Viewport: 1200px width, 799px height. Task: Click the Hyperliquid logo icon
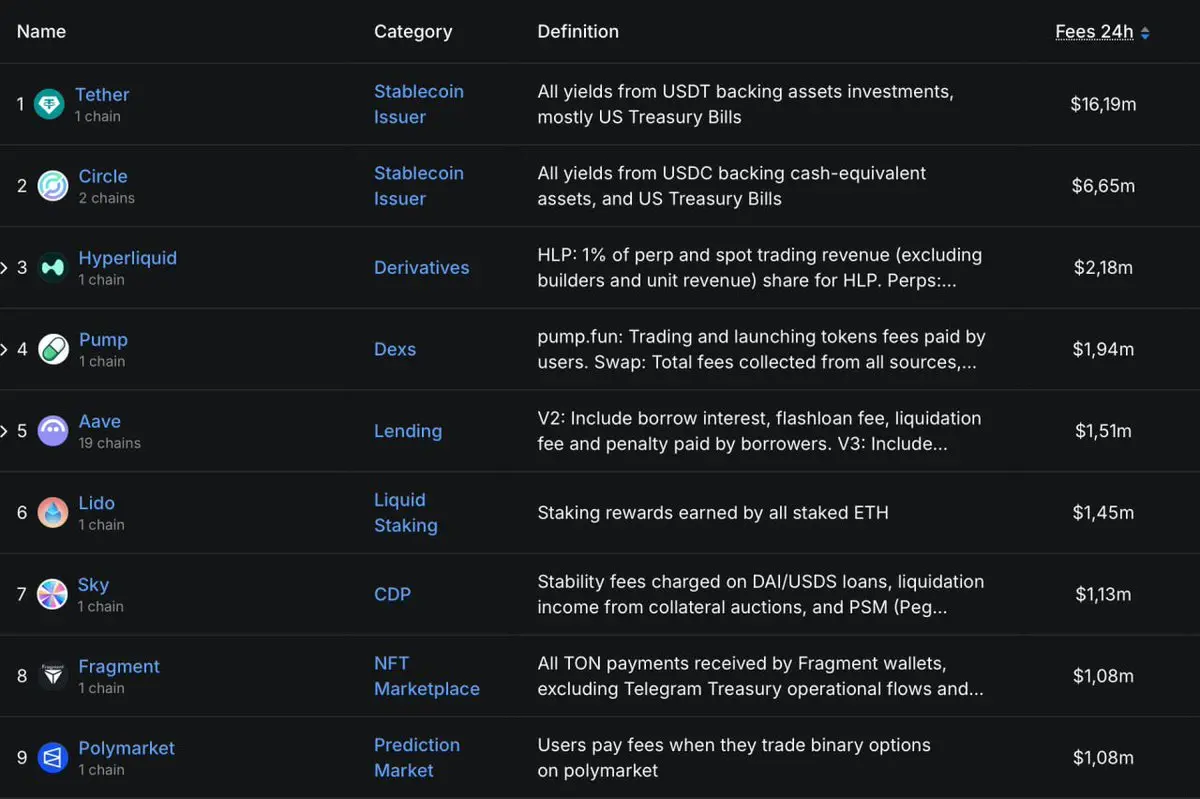(53, 268)
